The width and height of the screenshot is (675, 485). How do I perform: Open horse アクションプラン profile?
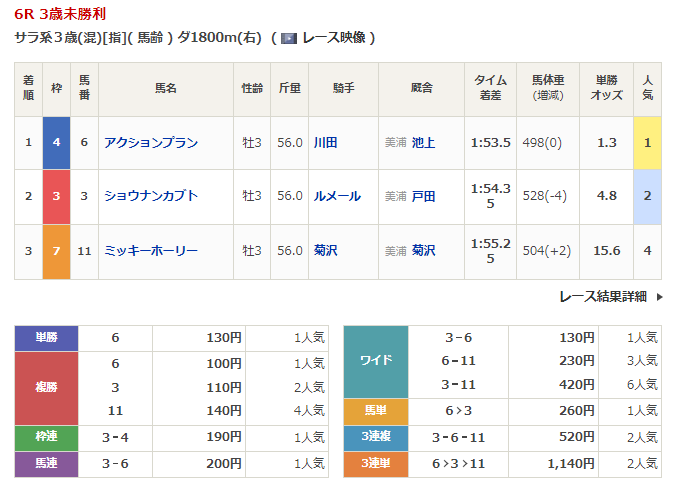151,143
